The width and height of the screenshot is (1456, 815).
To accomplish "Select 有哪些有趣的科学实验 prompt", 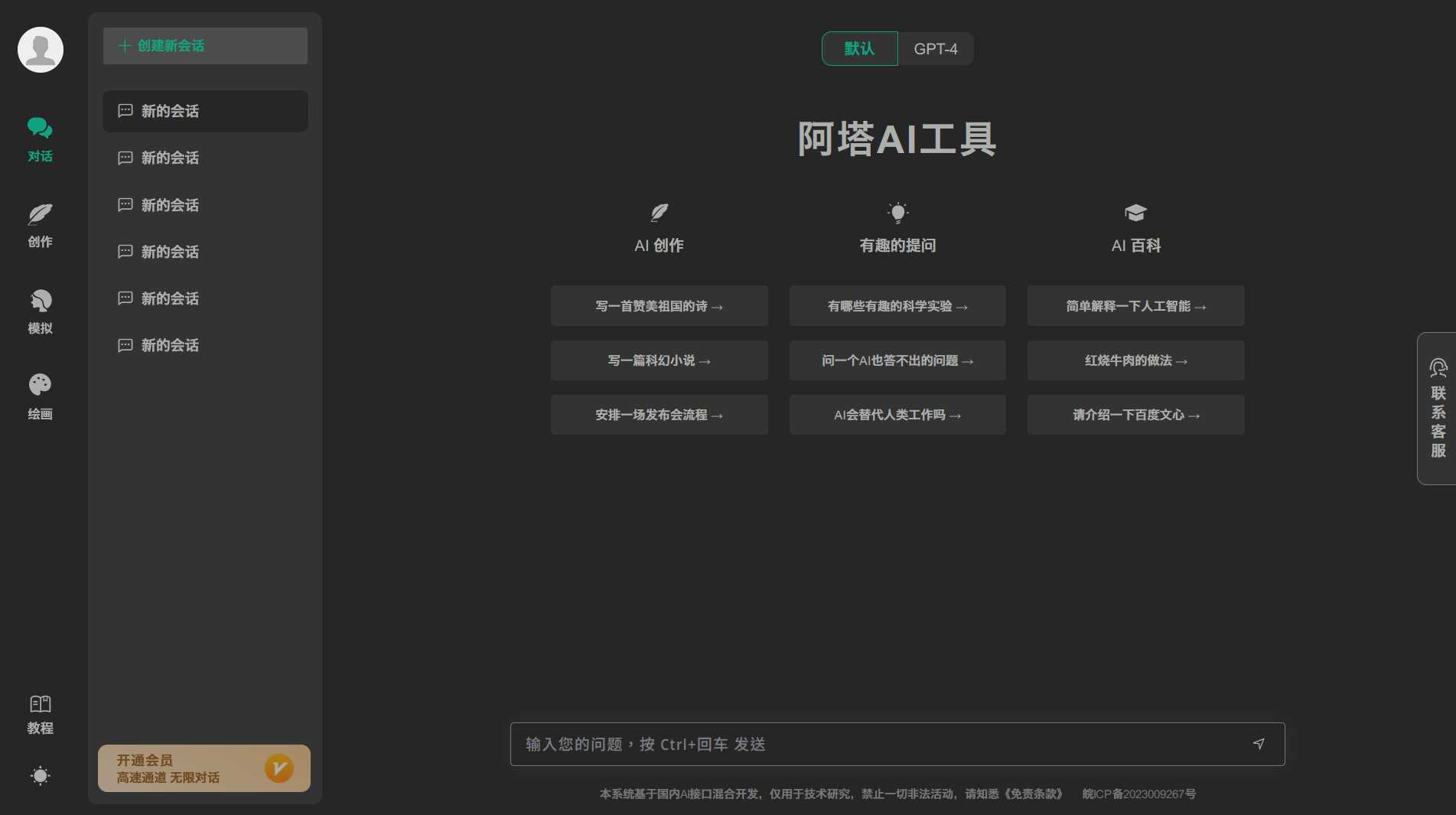I will coord(897,306).
